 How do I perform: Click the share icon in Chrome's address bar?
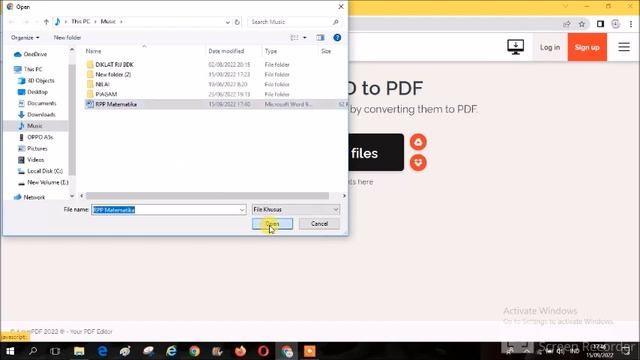(567, 24)
